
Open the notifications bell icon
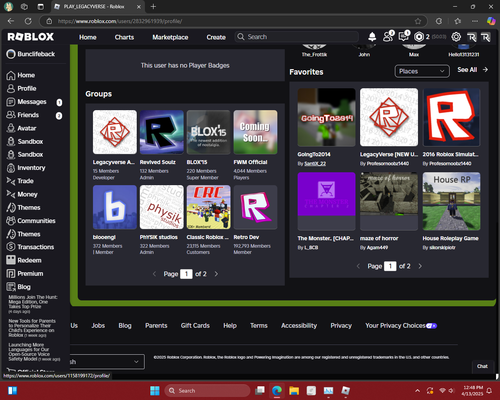tap(372, 37)
